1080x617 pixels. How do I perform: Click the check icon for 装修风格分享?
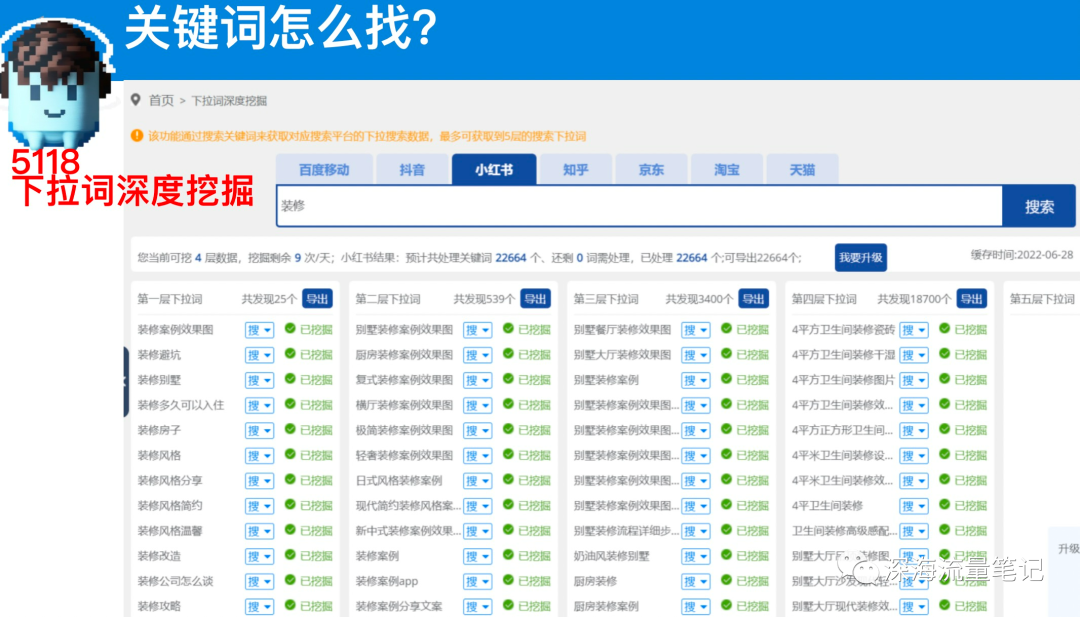tap(290, 479)
